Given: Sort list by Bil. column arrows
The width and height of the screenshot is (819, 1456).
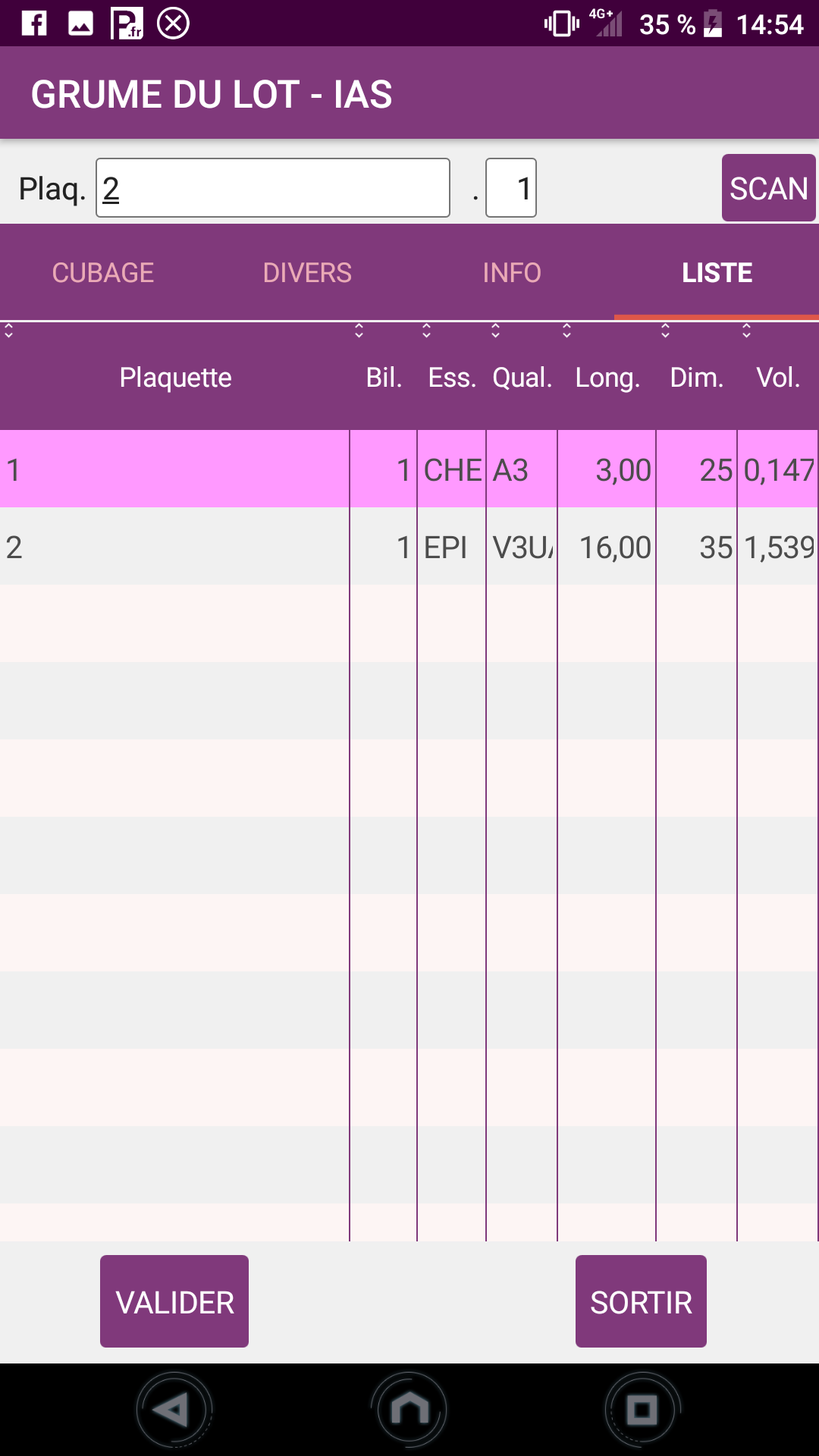Looking at the screenshot, I should (359, 331).
